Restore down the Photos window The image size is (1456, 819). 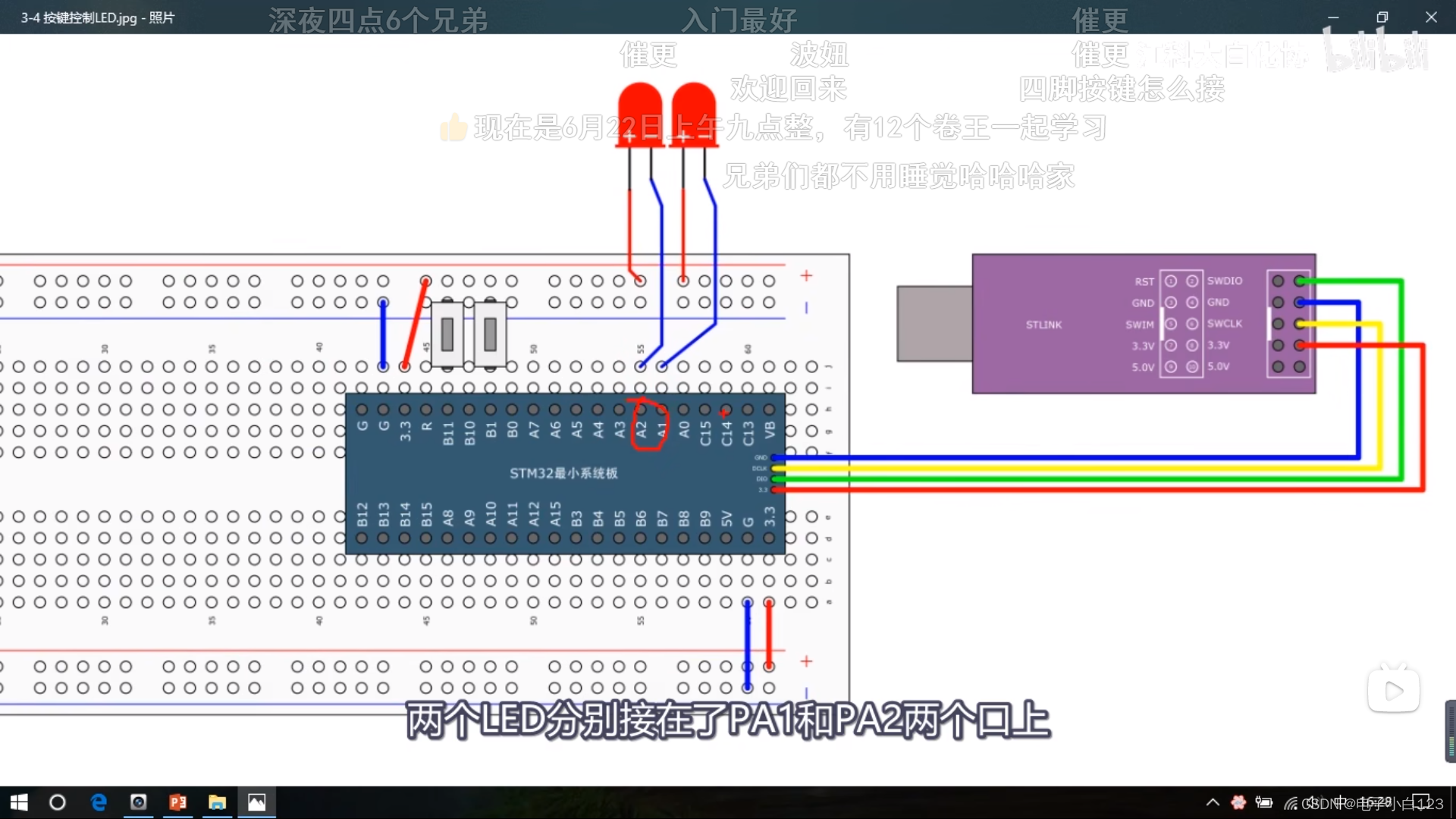1382,17
